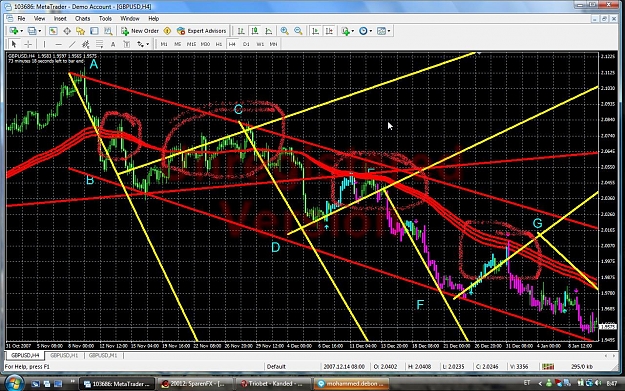Toggle Auto Scroll on the chart
625x391 pixels.
(315, 31)
